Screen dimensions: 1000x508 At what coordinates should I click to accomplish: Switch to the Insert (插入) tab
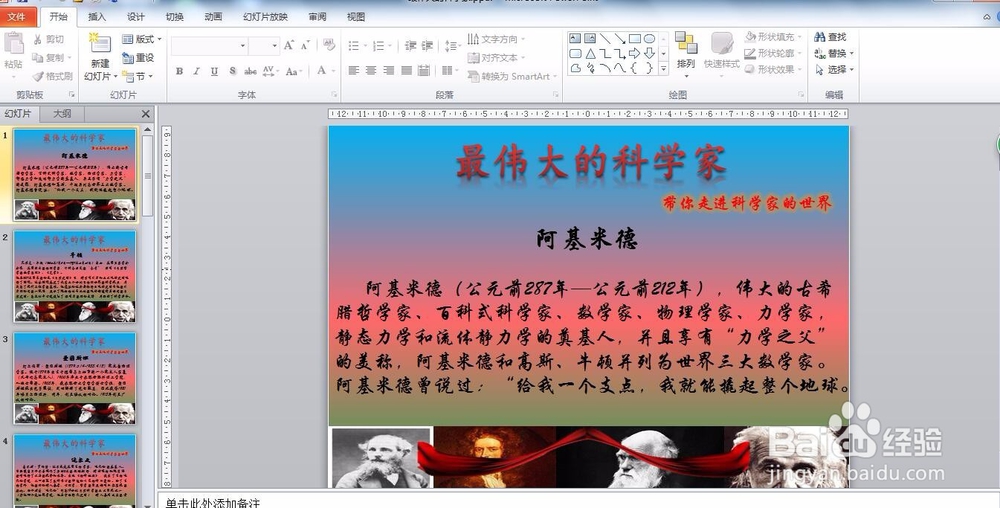click(96, 17)
